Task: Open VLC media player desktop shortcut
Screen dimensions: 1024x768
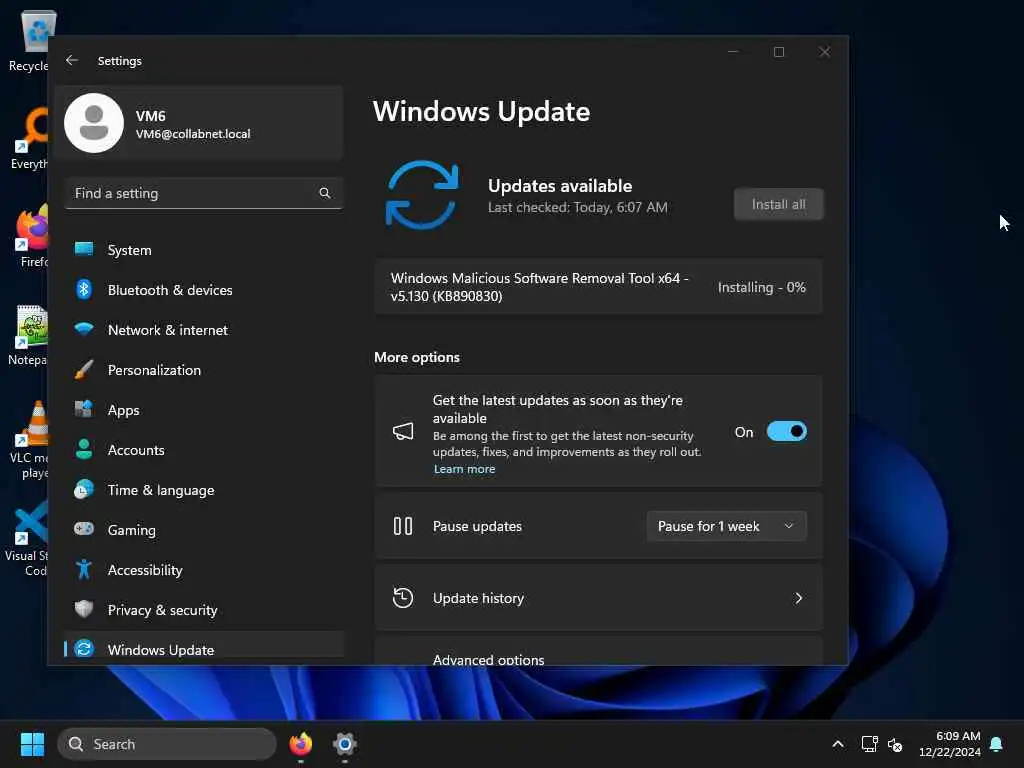Action: (x=28, y=440)
